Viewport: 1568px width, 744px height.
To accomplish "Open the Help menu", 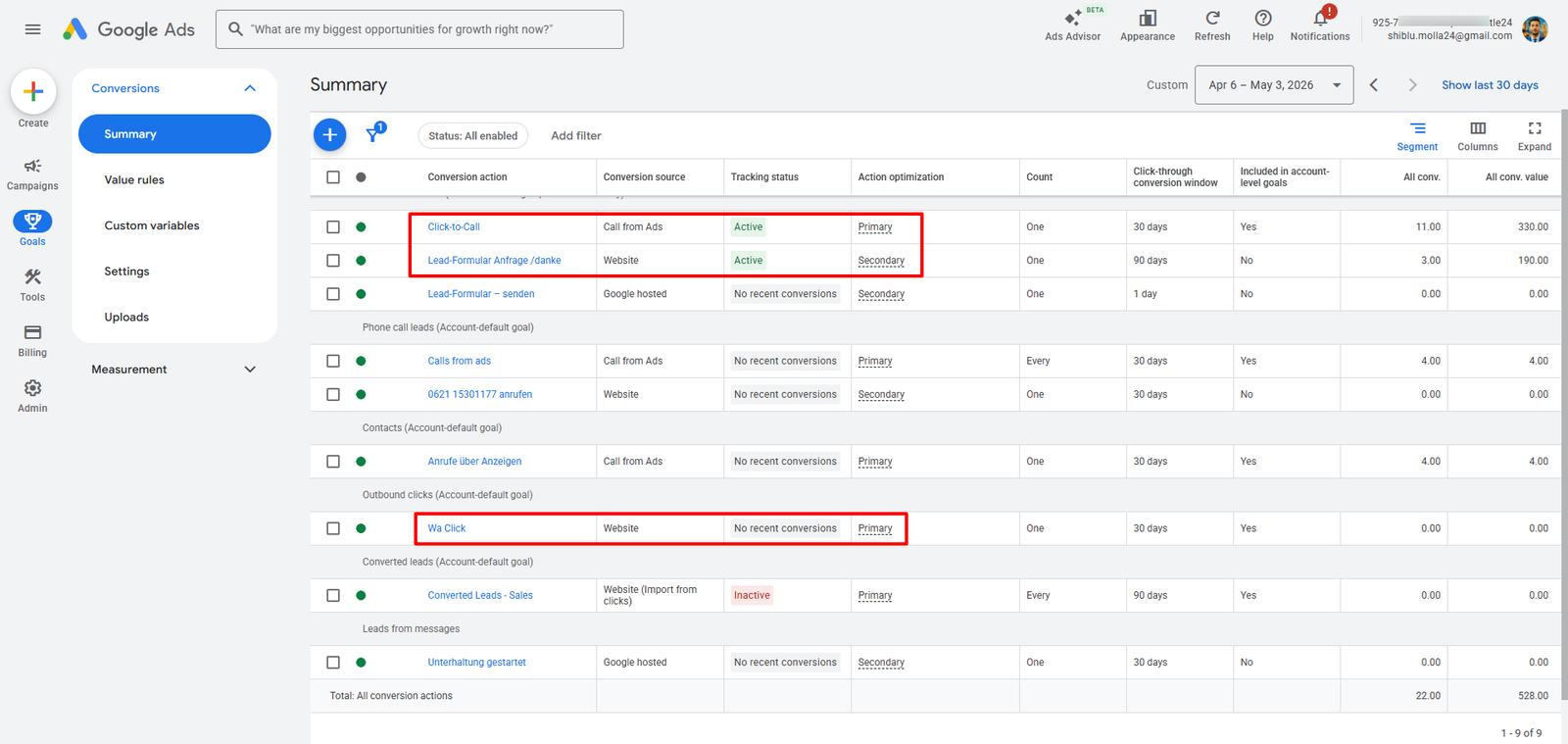I will pyautogui.click(x=1263, y=26).
